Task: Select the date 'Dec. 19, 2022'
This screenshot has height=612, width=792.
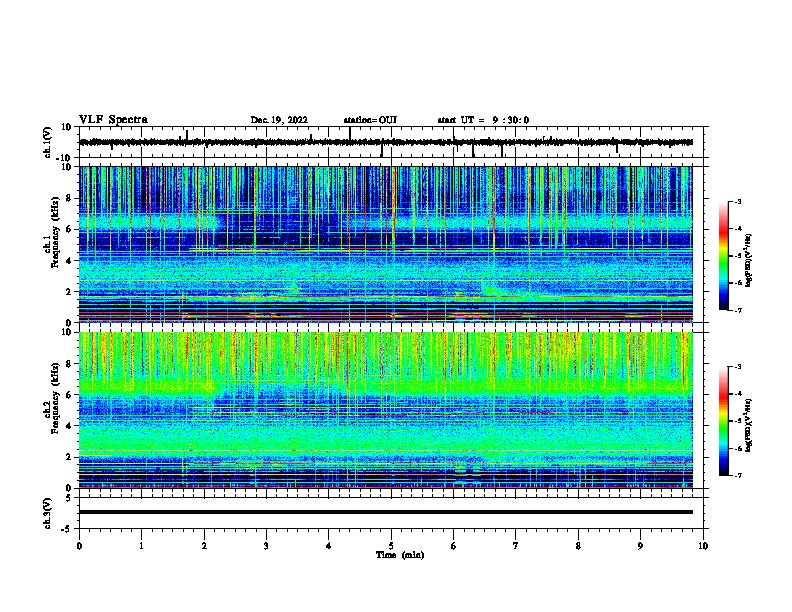Action: coord(279,120)
